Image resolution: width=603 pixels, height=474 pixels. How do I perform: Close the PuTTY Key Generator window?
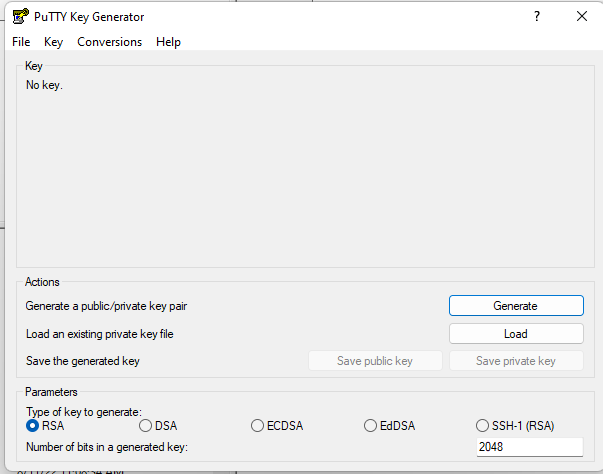(x=582, y=16)
